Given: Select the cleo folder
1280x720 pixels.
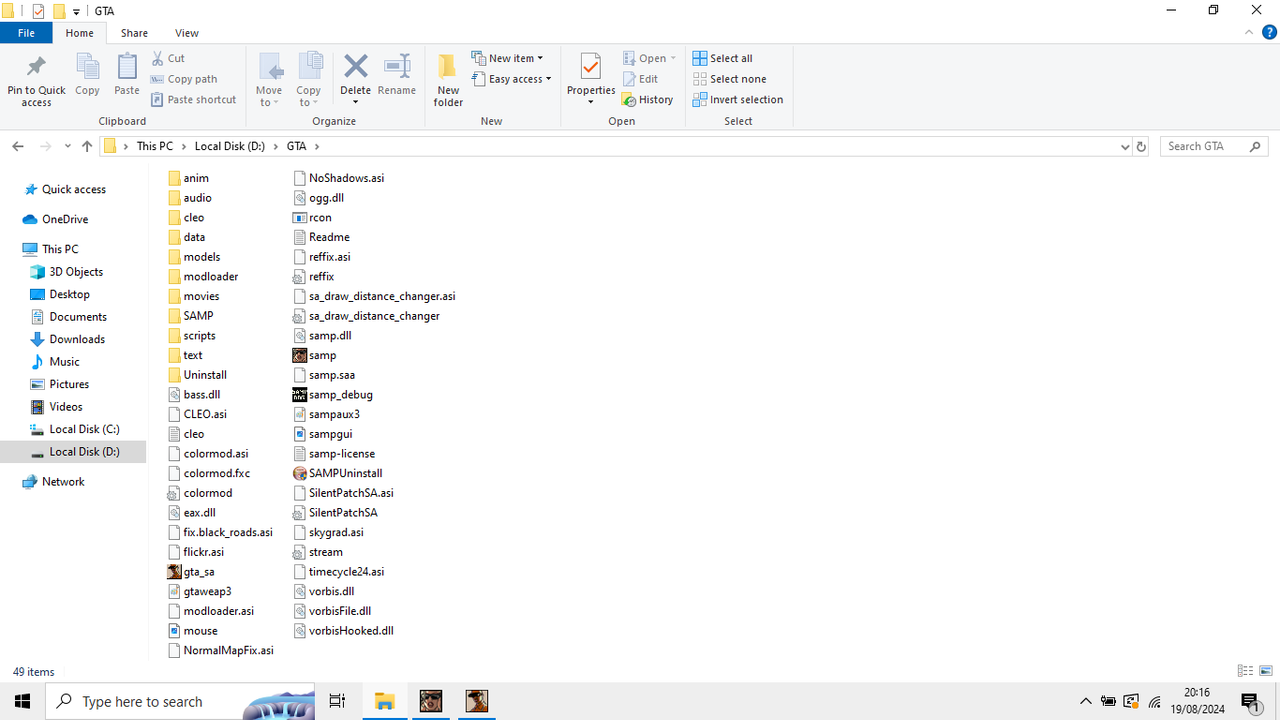Looking at the screenshot, I should tap(186, 217).
